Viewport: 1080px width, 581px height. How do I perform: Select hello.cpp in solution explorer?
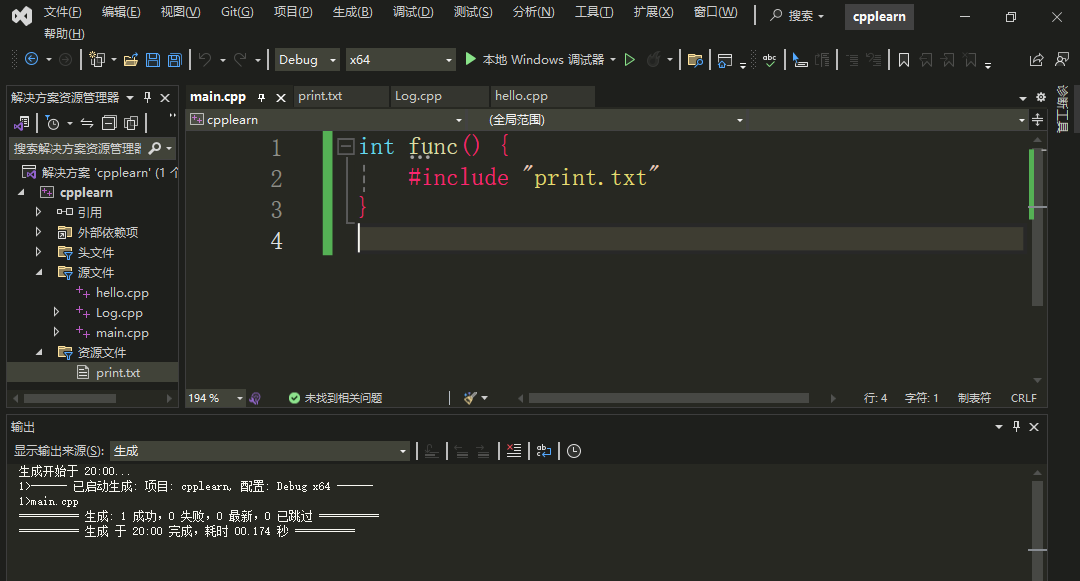click(x=122, y=293)
